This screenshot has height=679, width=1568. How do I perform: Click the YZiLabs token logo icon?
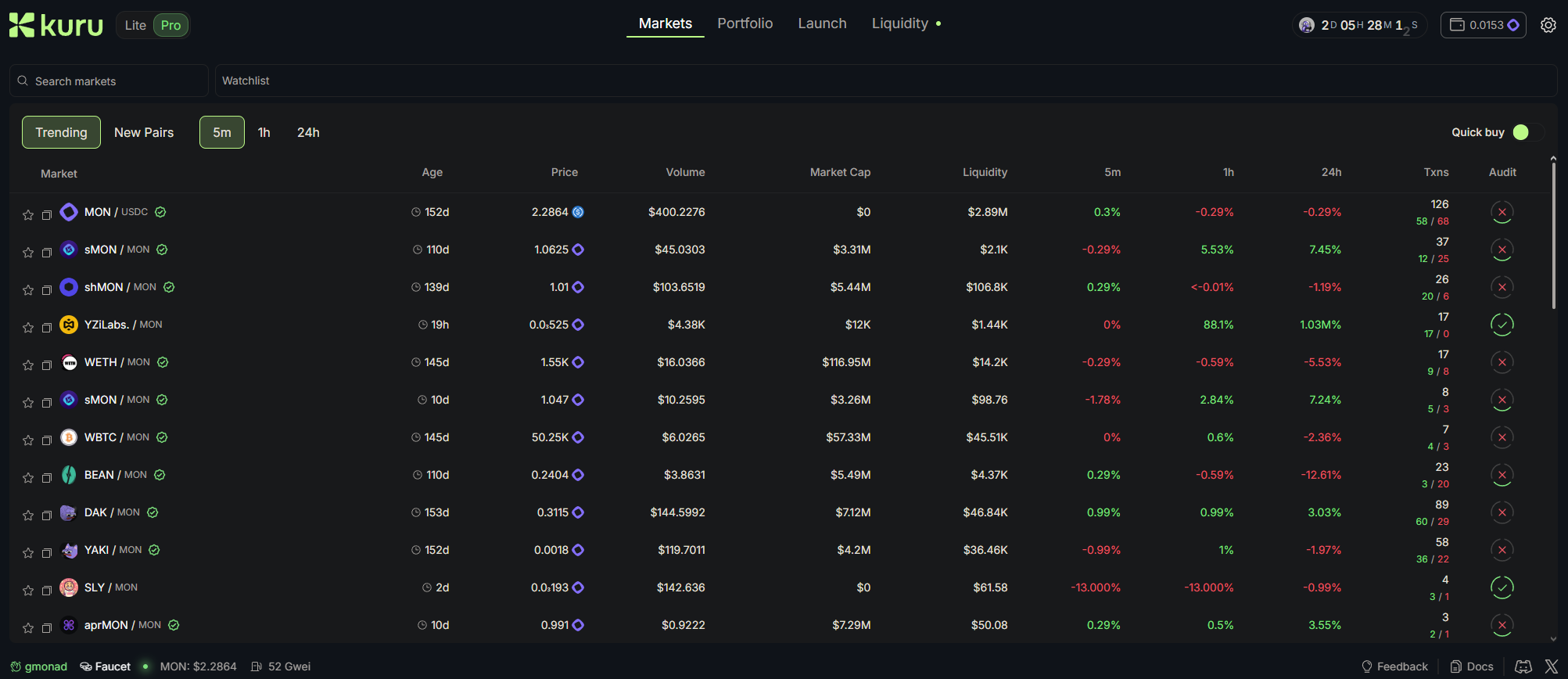[69, 325]
